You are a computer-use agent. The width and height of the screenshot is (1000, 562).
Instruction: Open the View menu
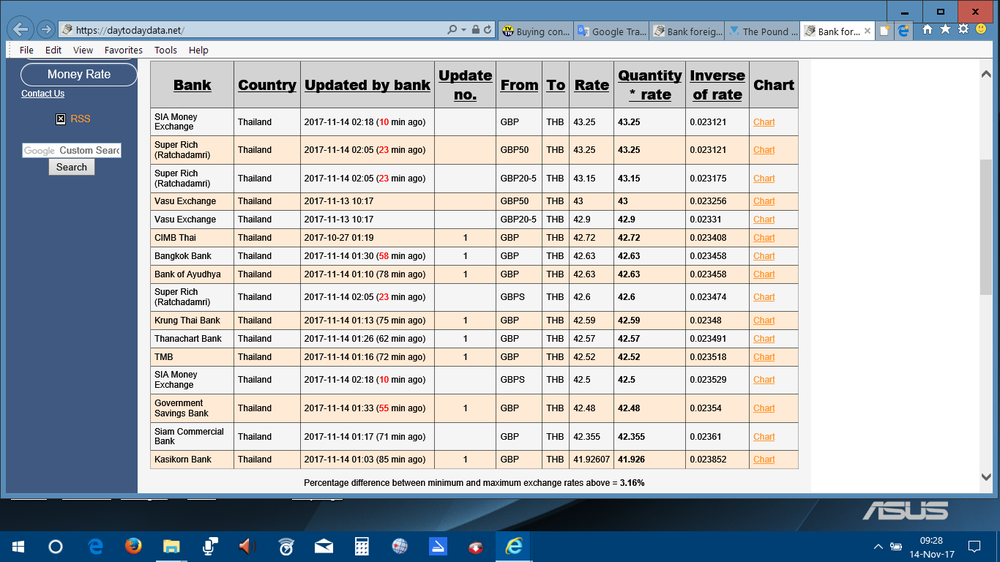click(x=82, y=50)
